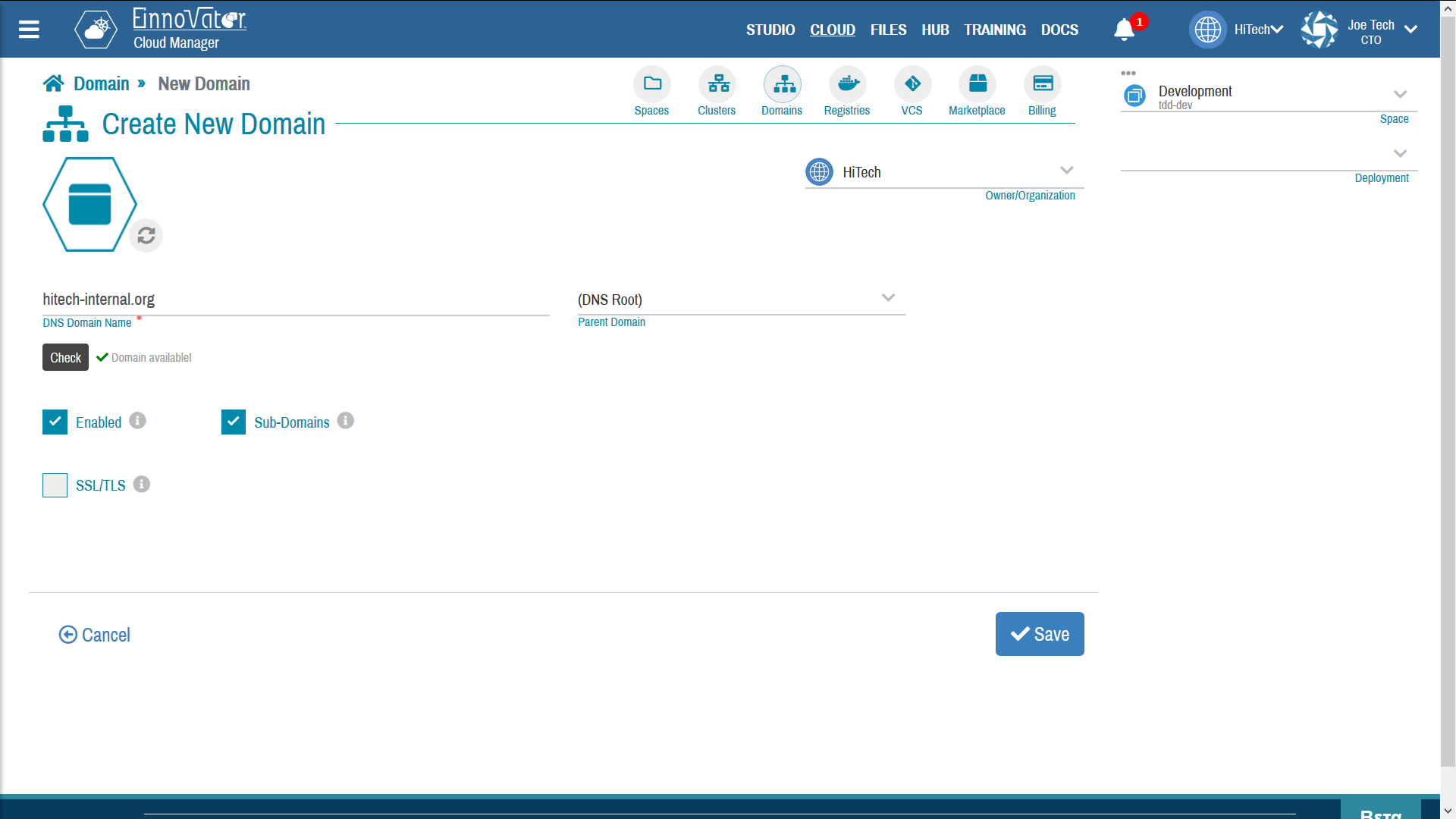Image resolution: width=1456 pixels, height=819 pixels.
Task: Toggle the Sub-Domains checkbox off
Action: click(232, 421)
